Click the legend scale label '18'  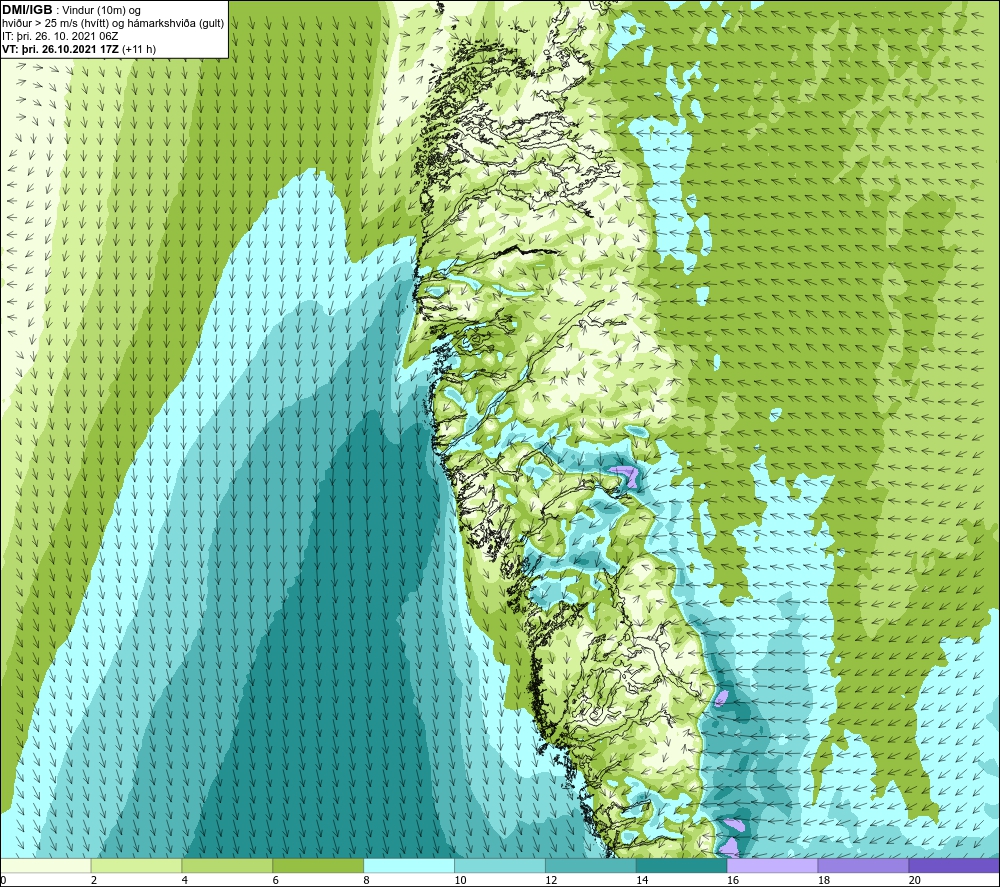823,880
